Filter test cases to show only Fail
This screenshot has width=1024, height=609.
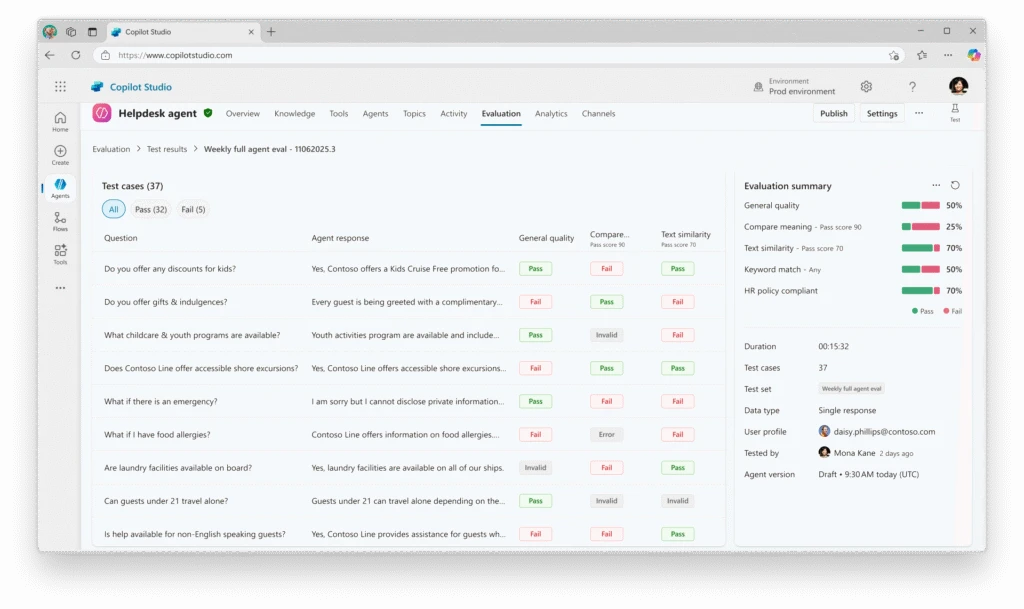coord(191,209)
